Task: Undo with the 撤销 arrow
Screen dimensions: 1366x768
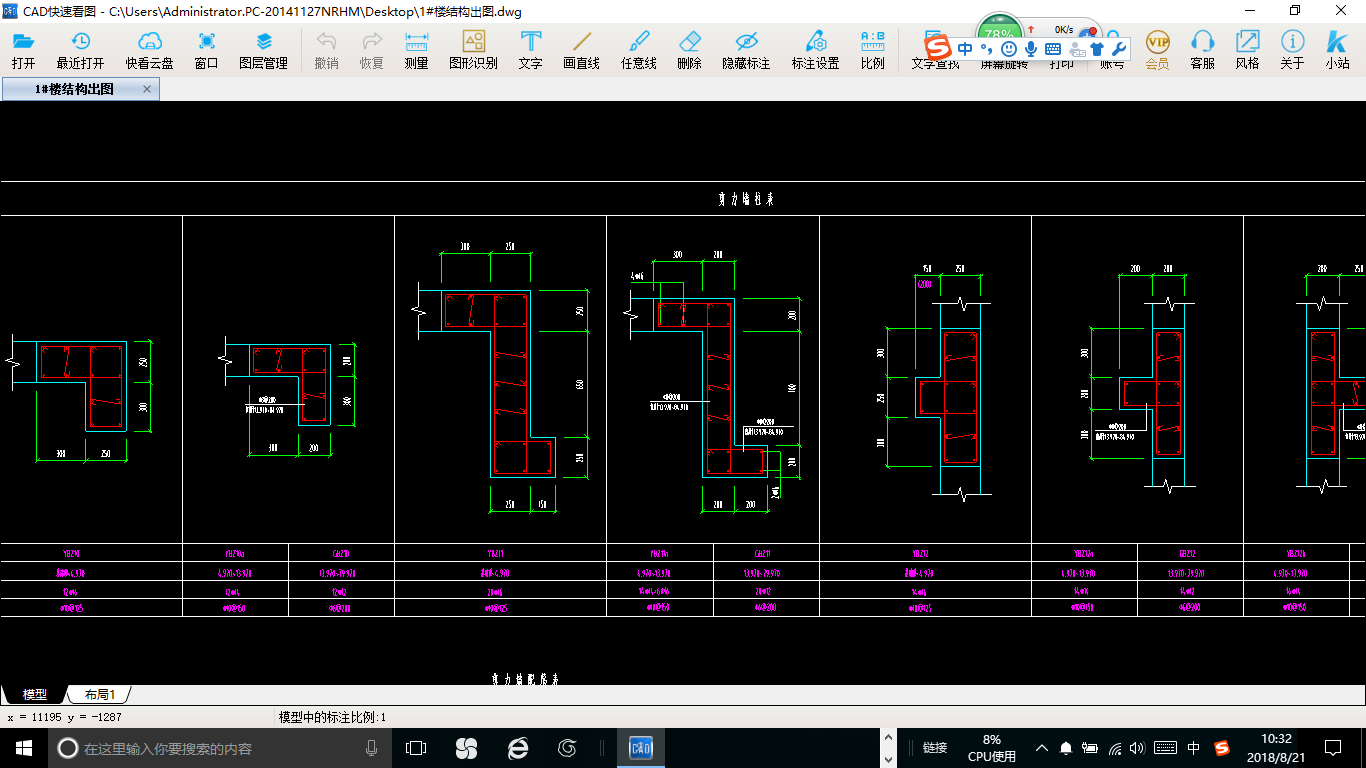Action: click(326, 50)
